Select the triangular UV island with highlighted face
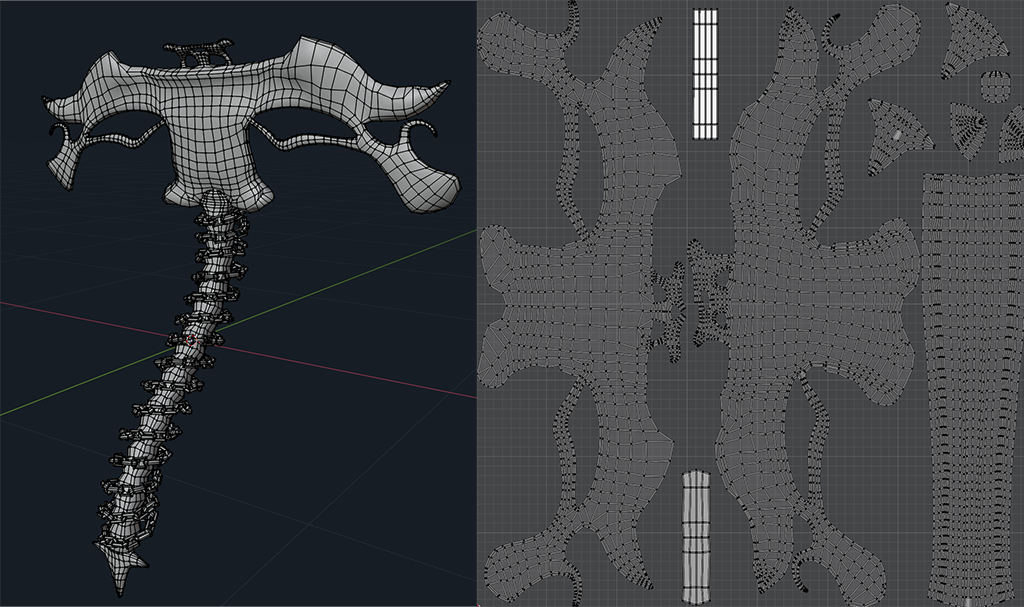 pos(898,137)
